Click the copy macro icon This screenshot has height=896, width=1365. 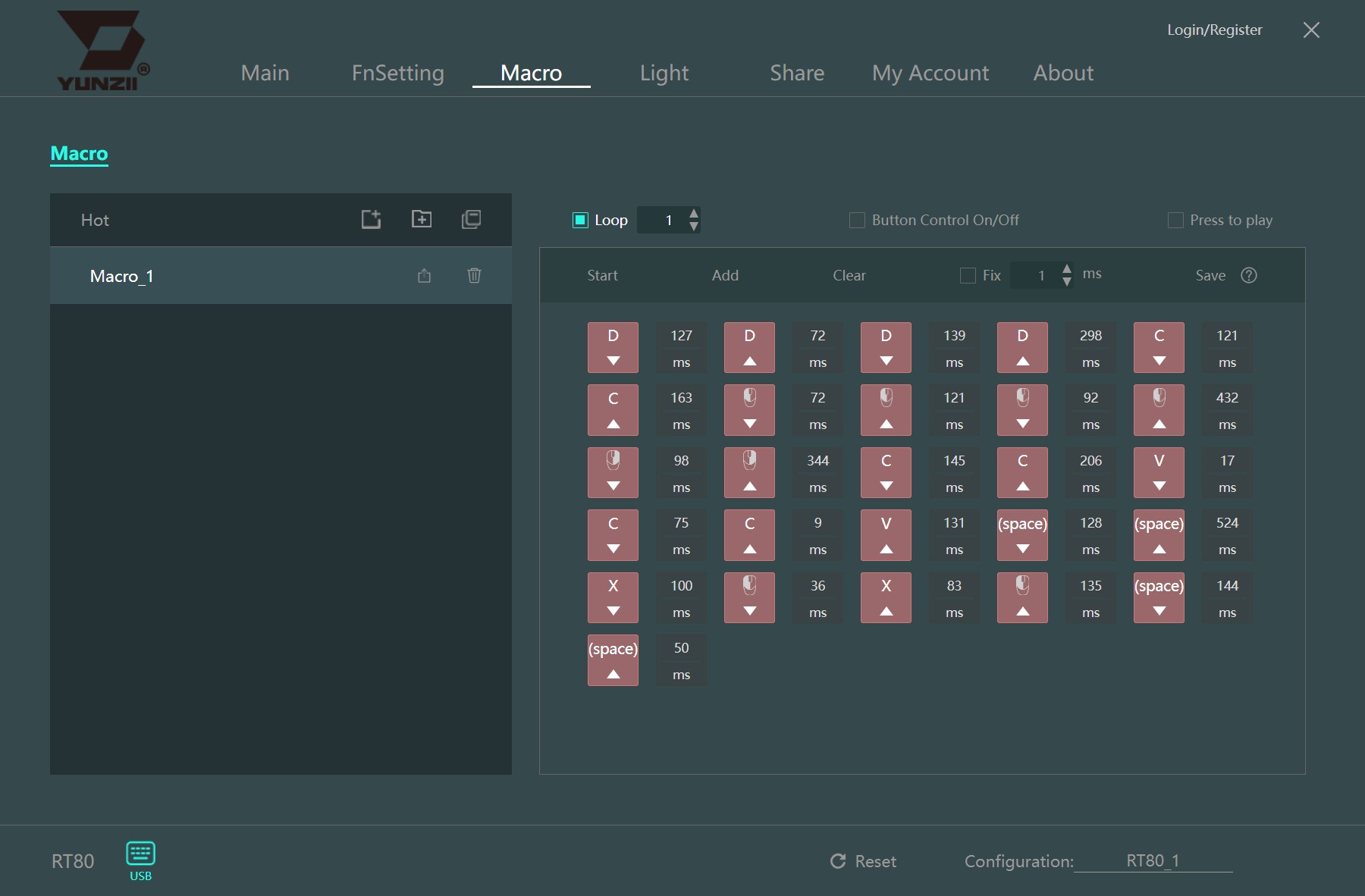point(471,219)
